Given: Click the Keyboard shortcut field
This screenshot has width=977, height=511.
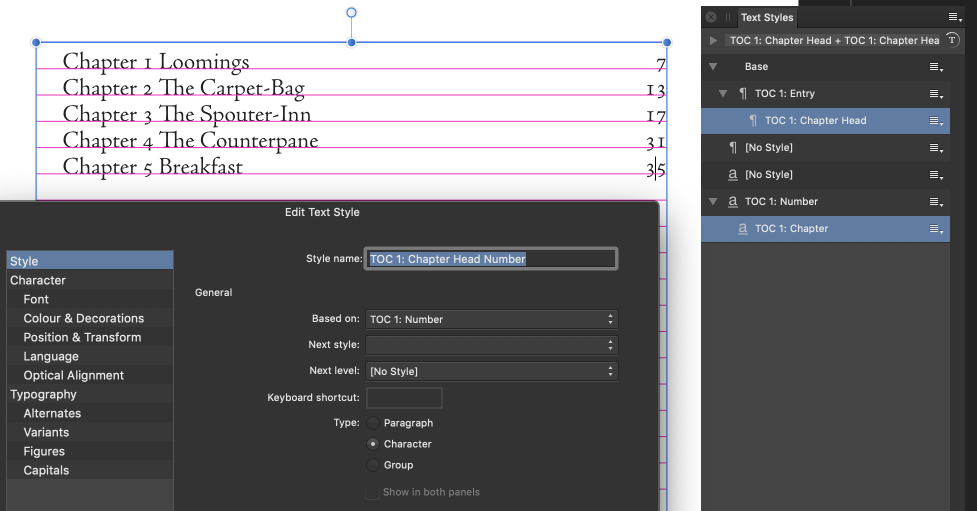Looking at the screenshot, I should [x=404, y=397].
